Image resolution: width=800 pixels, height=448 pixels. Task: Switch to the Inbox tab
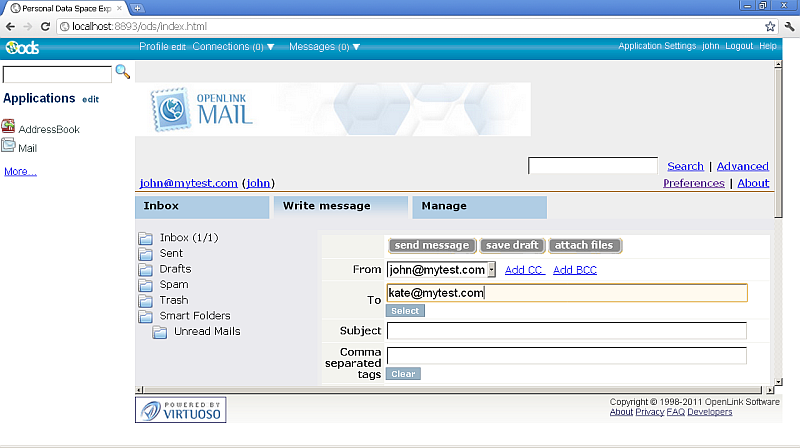(x=161, y=206)
